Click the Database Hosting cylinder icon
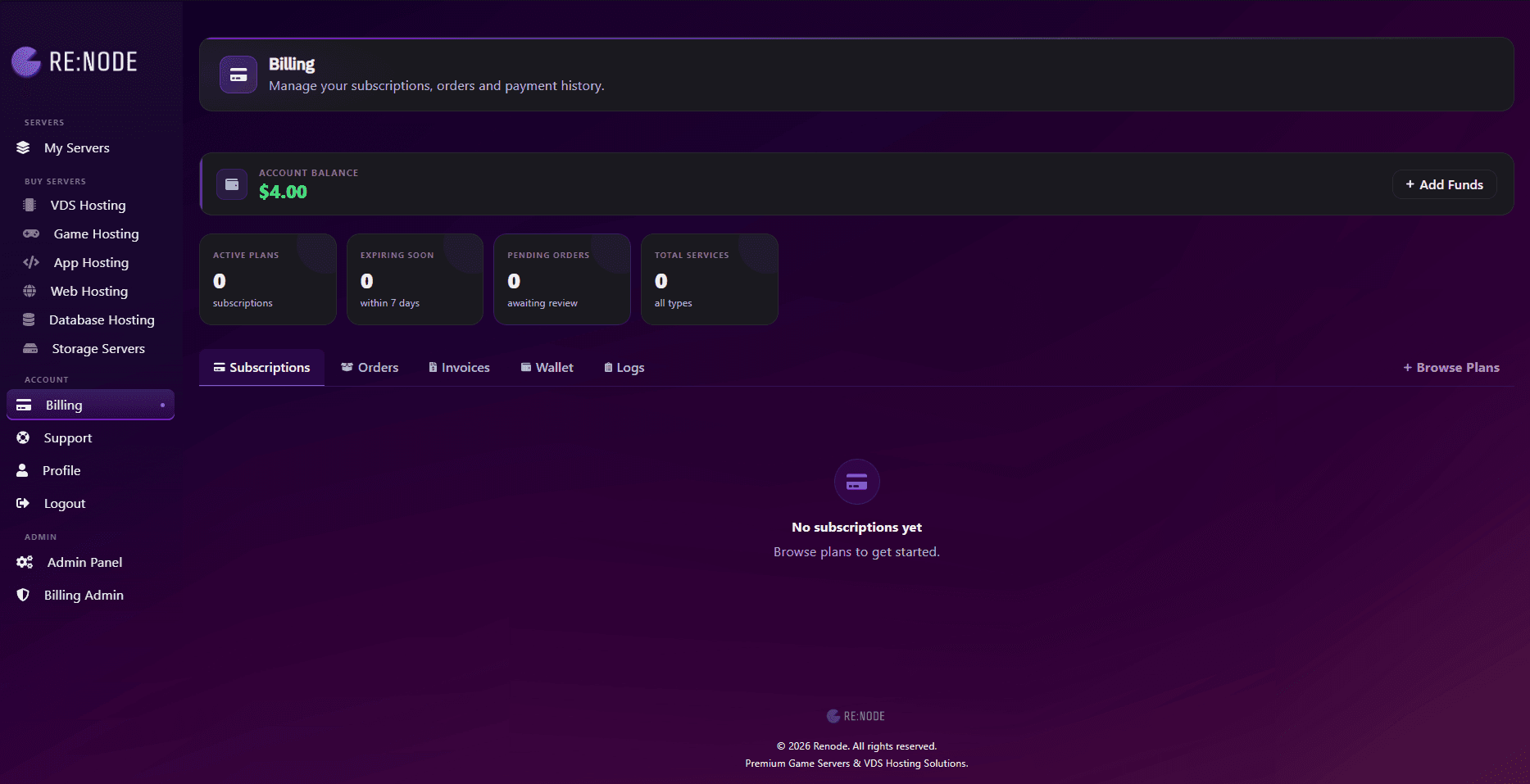Viewport: 1530px width, 784px height. click(x=29, y=319)
